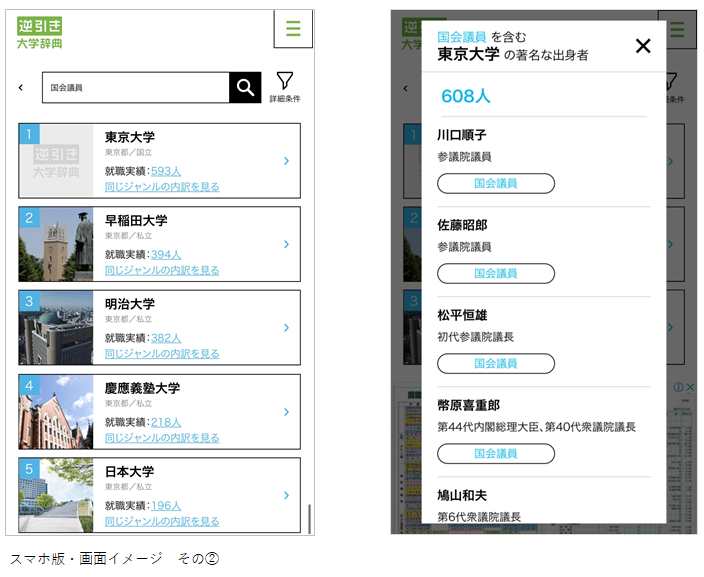Click 218人 link for 慶應義塾大学

coord(166,422)
